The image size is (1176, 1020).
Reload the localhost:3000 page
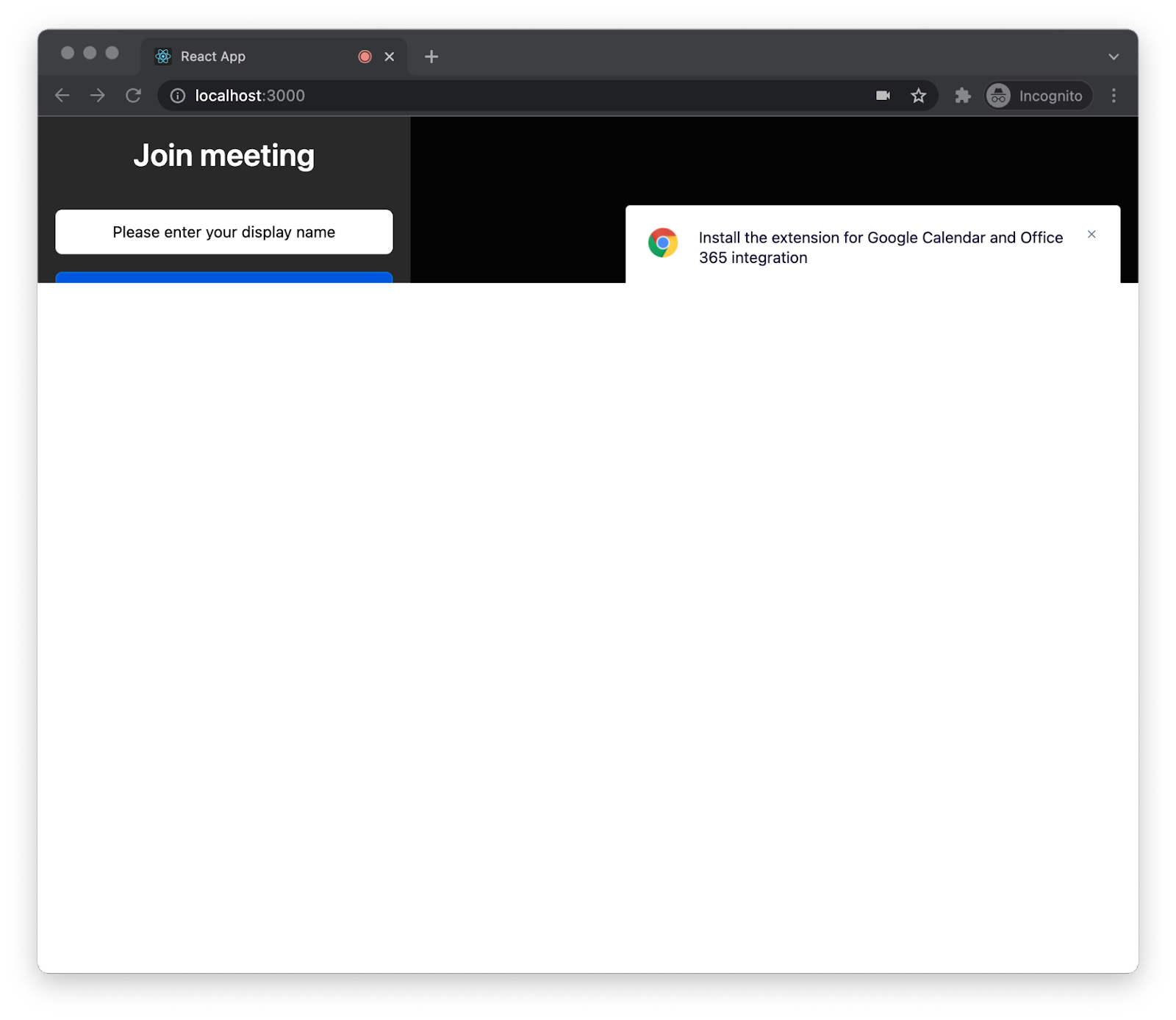[x=134, y=95]
